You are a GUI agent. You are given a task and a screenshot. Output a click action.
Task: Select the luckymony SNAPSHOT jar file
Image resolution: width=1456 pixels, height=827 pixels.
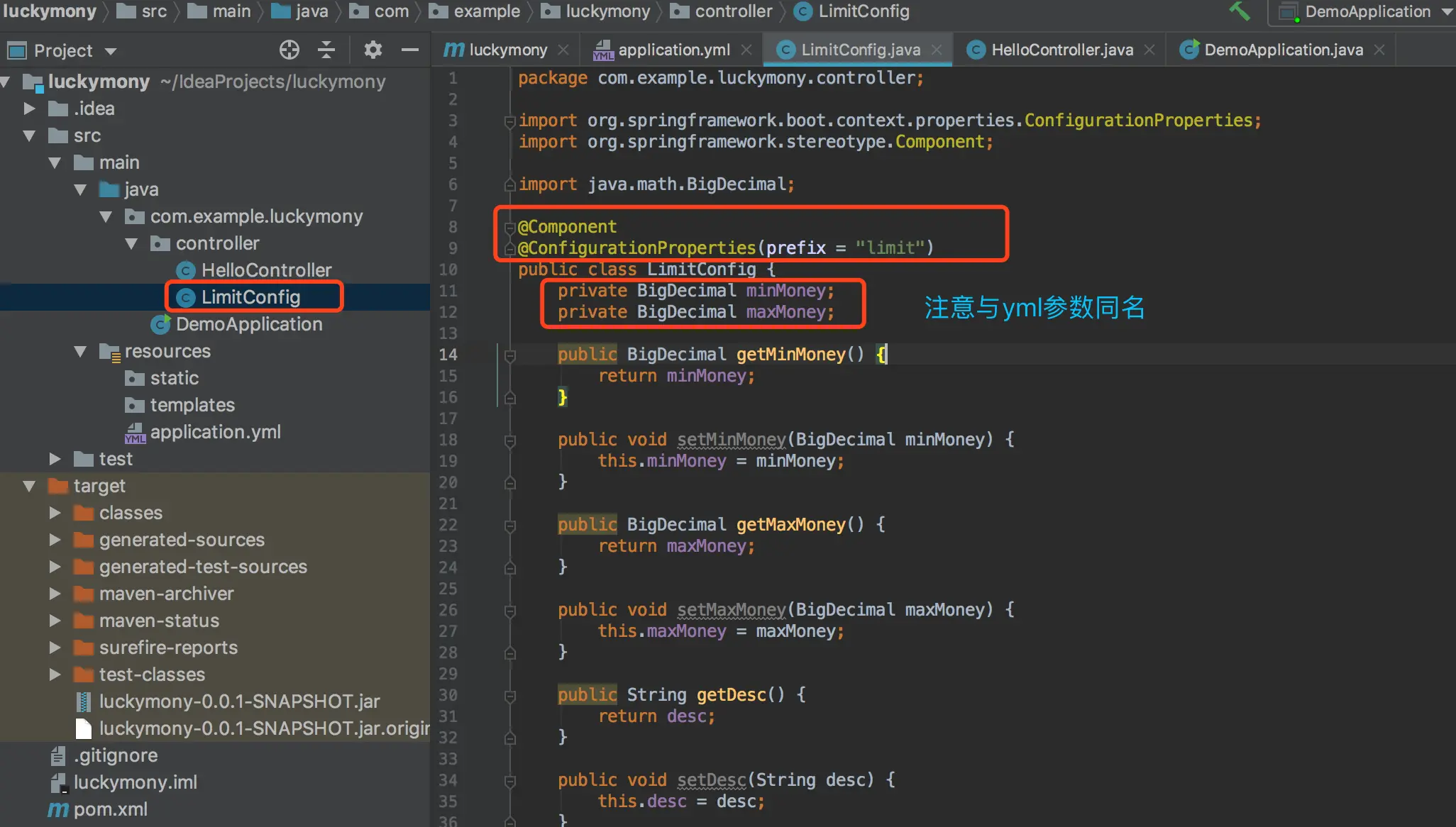(238, 701)
